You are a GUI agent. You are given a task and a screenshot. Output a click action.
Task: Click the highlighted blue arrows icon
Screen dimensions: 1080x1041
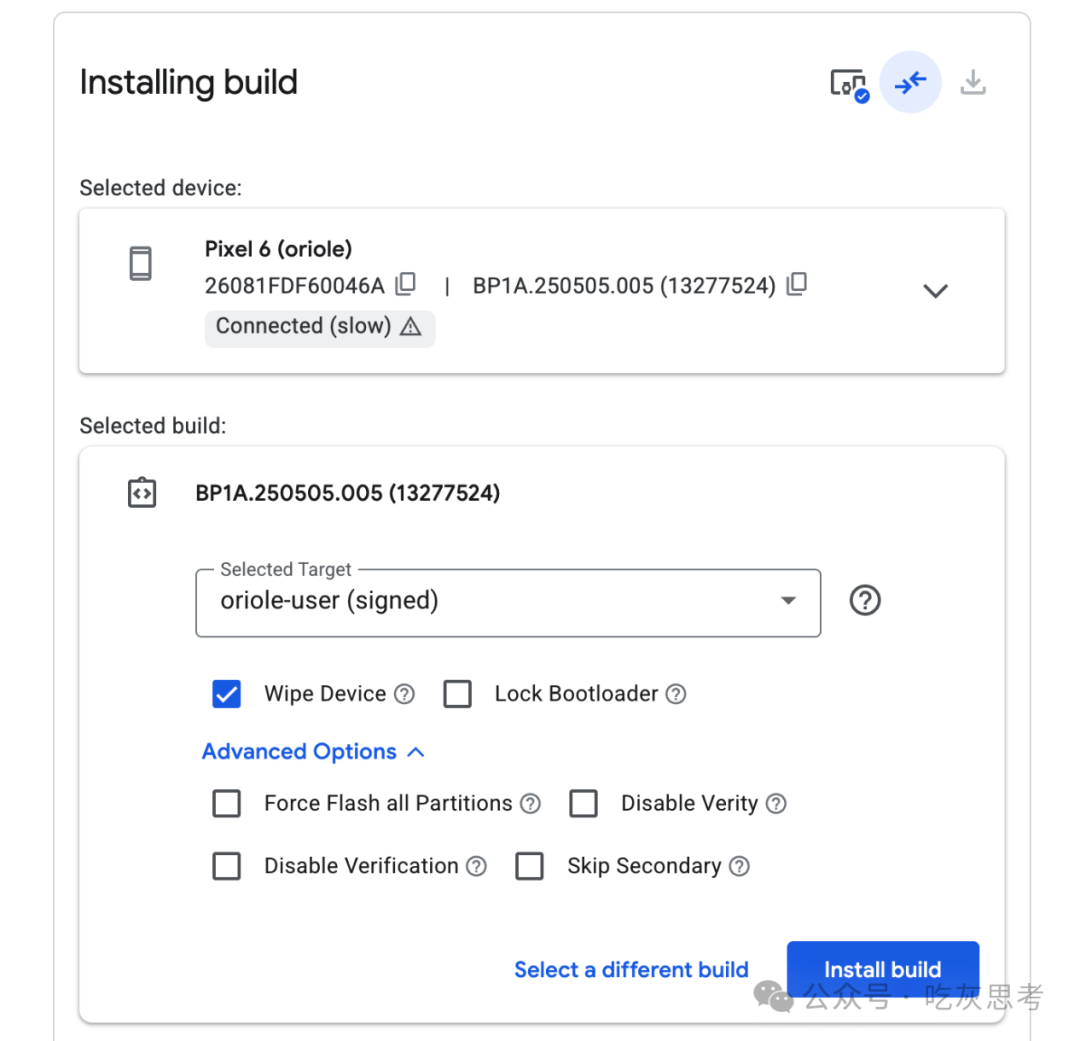(911, 83)
